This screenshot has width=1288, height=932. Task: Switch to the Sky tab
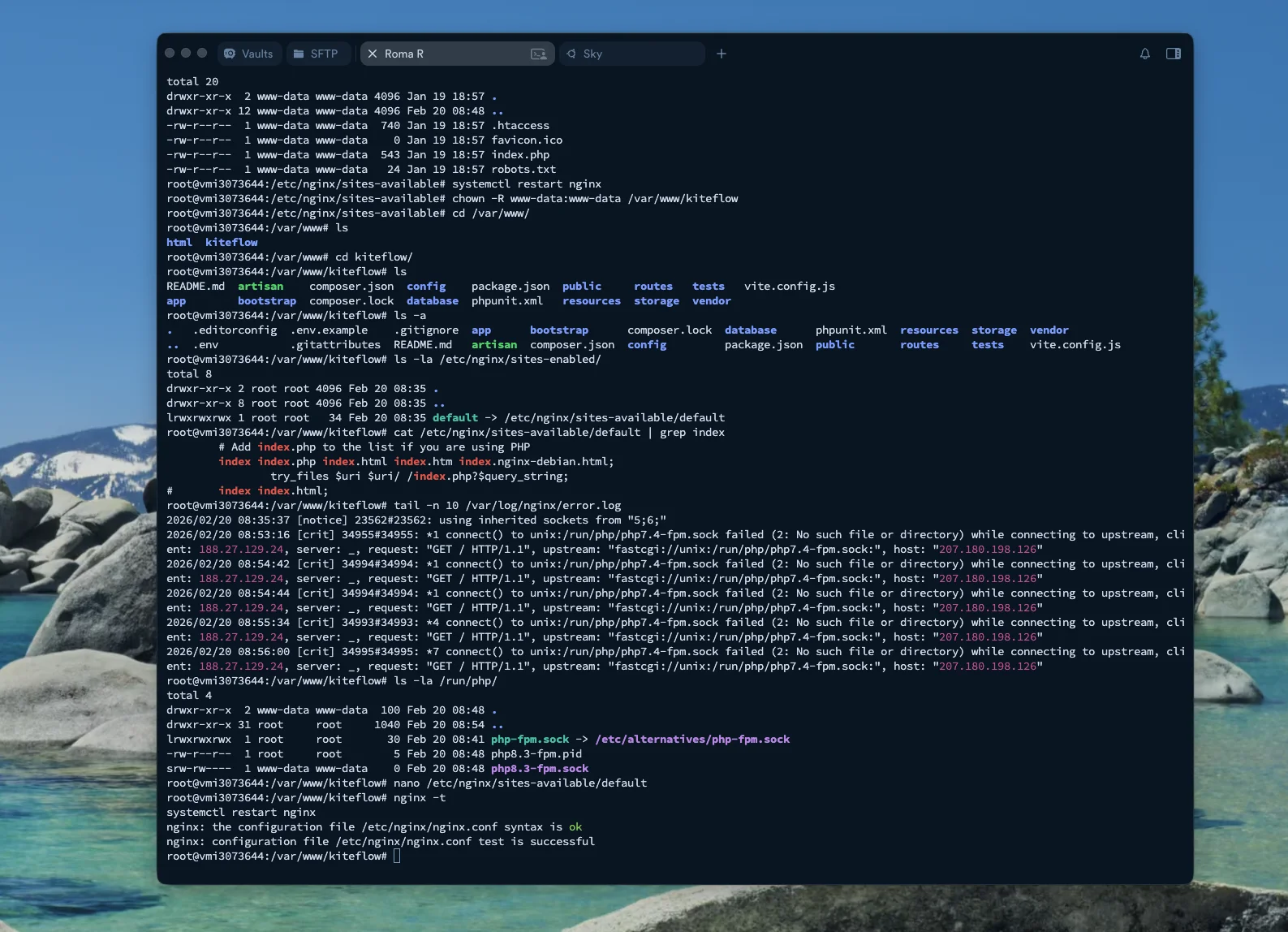pos(631,54)
